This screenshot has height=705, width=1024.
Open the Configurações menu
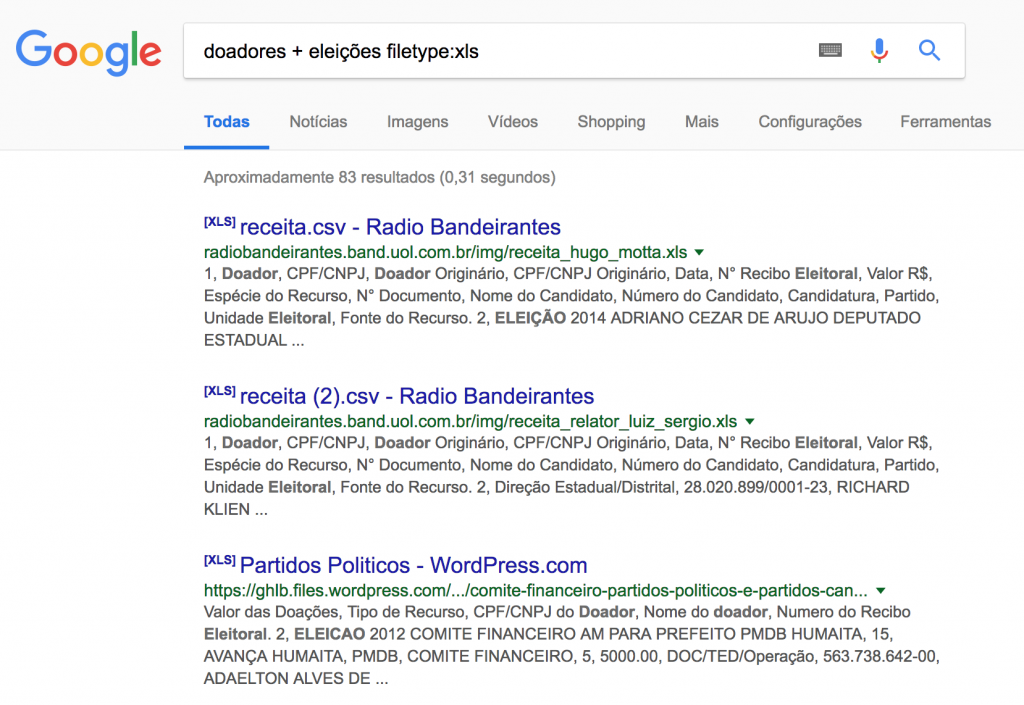click(809, 122)
